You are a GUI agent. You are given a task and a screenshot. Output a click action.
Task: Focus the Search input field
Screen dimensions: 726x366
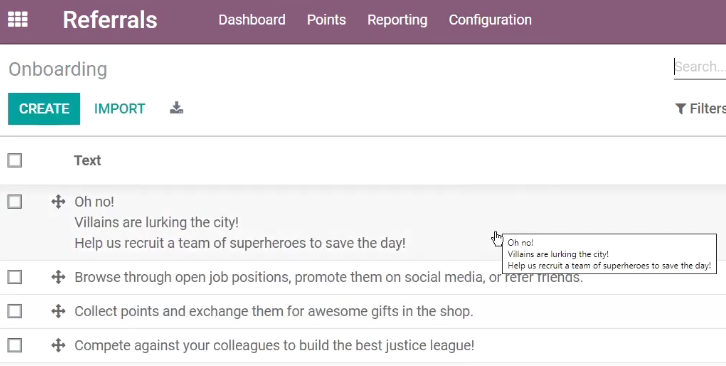[700, 67]
